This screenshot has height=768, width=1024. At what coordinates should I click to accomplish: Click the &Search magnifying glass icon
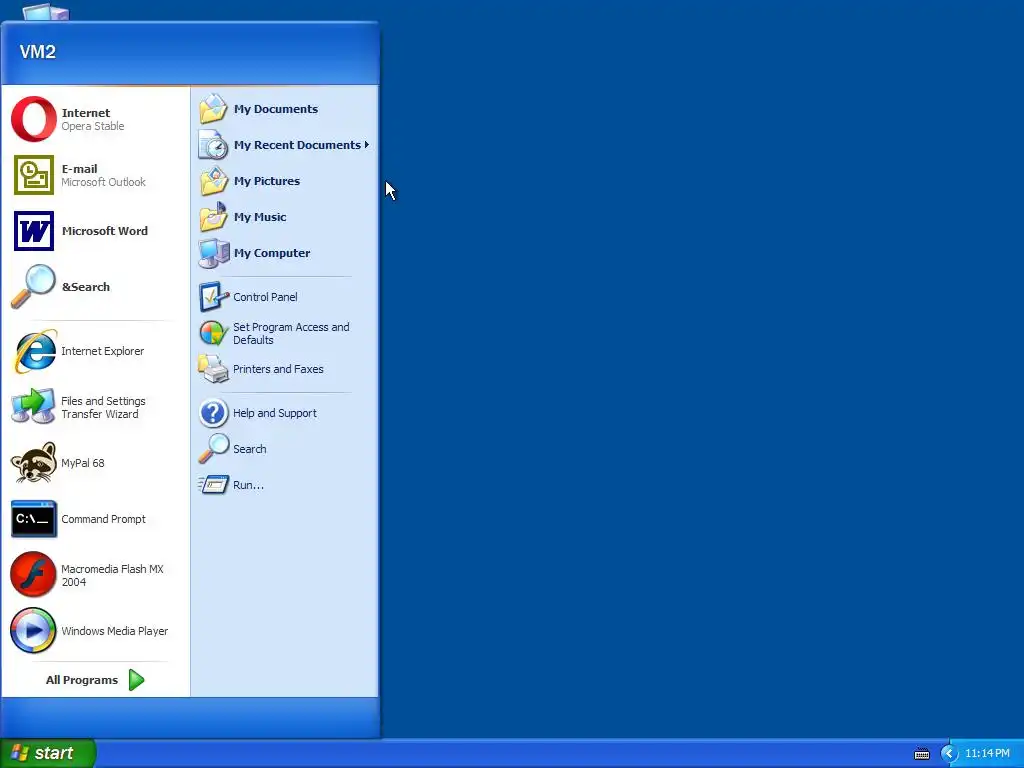pyautogui.click(x=33, y=286)
